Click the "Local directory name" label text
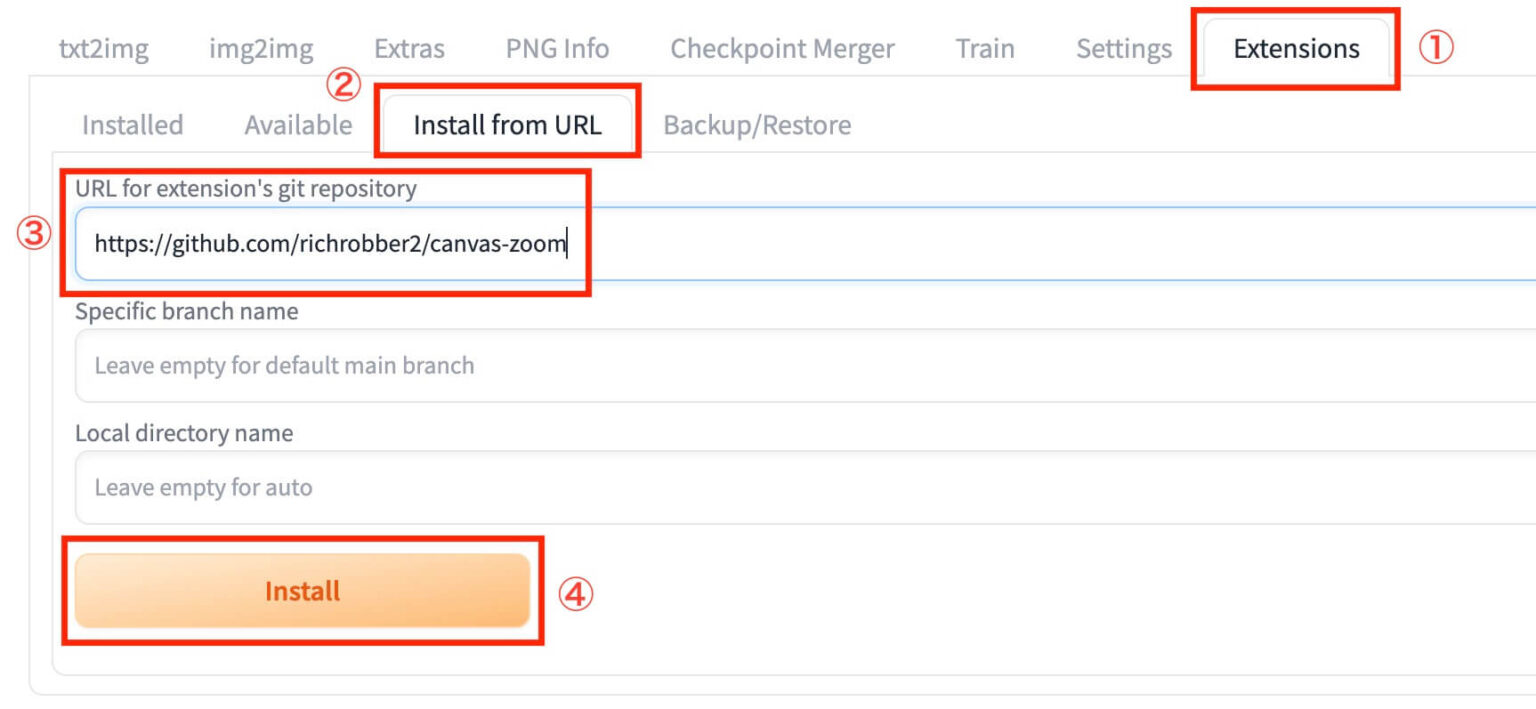Screen dimensions: 1536x709 pyautogui.click(x=184, y=433)
